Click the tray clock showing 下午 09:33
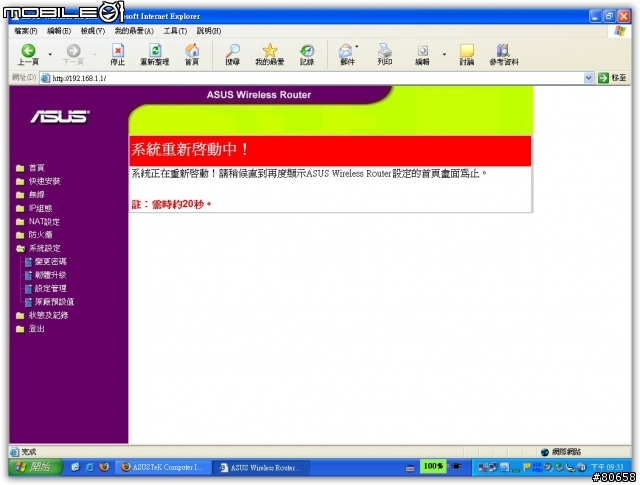Image resolution: width=640 pixels, height=485 pixels. [x=607, y=467]
